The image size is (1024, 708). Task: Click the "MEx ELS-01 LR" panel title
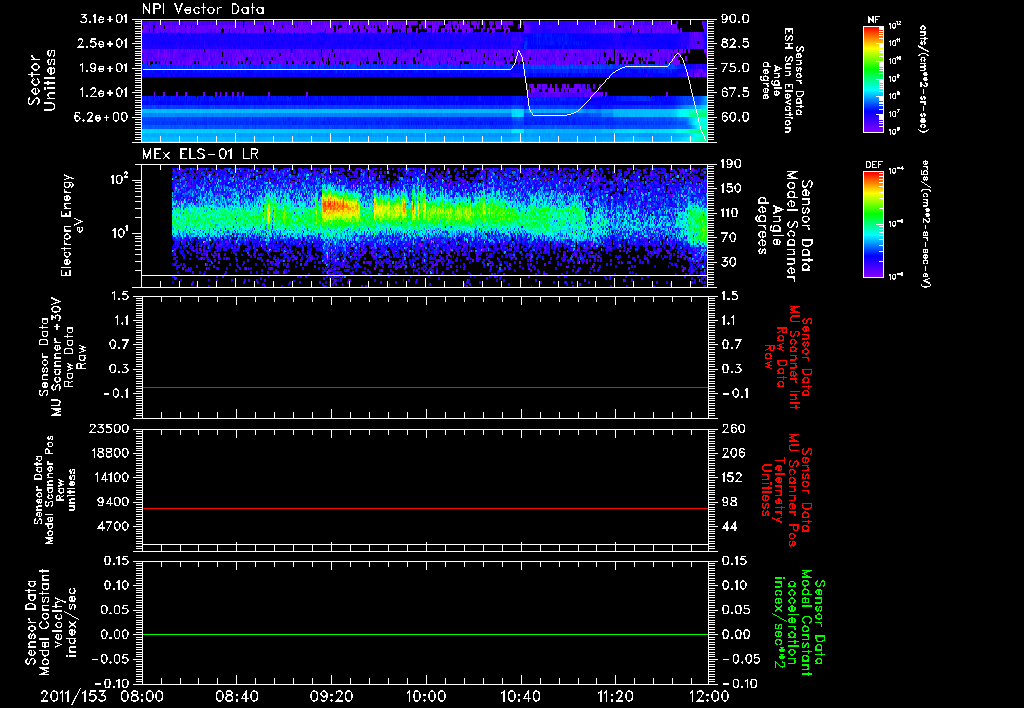pos(199,155)
